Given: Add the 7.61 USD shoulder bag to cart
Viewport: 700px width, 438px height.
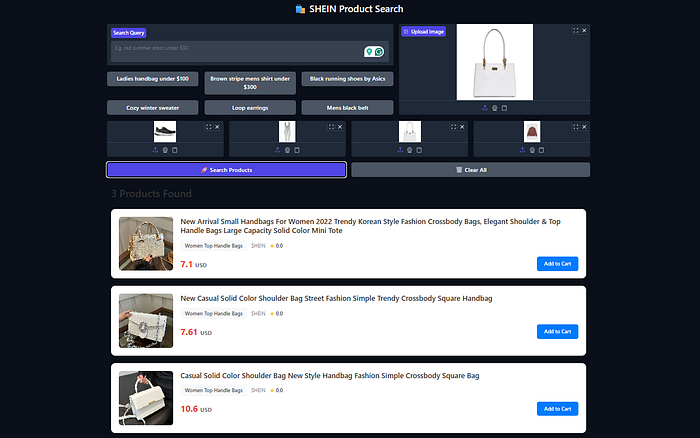Looking at the screenshot, I should (x=557, y=332).
